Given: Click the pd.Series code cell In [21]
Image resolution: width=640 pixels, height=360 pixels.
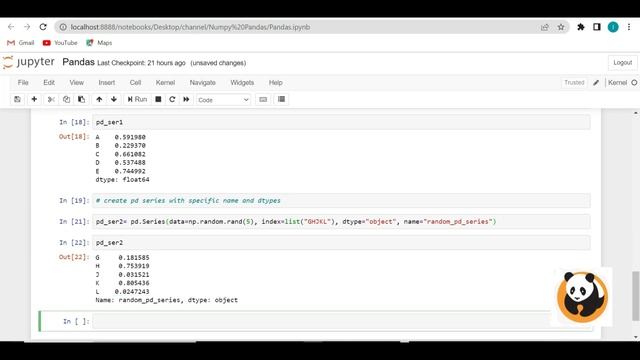Looking at the screenshot, I should (341, 222).
